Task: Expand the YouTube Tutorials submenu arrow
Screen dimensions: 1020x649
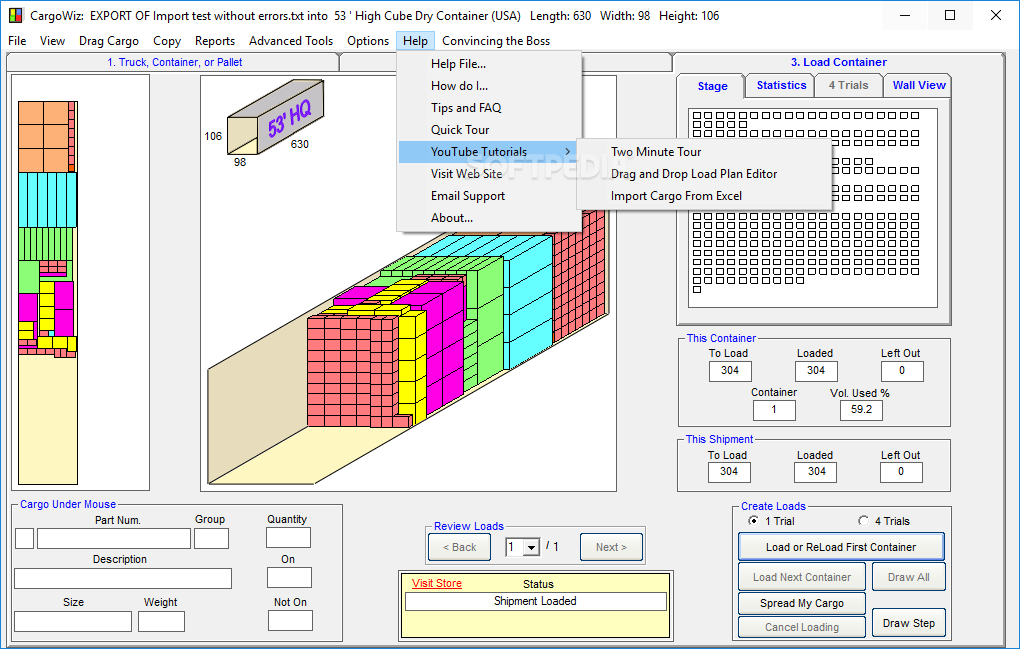Action: point(568,152)
